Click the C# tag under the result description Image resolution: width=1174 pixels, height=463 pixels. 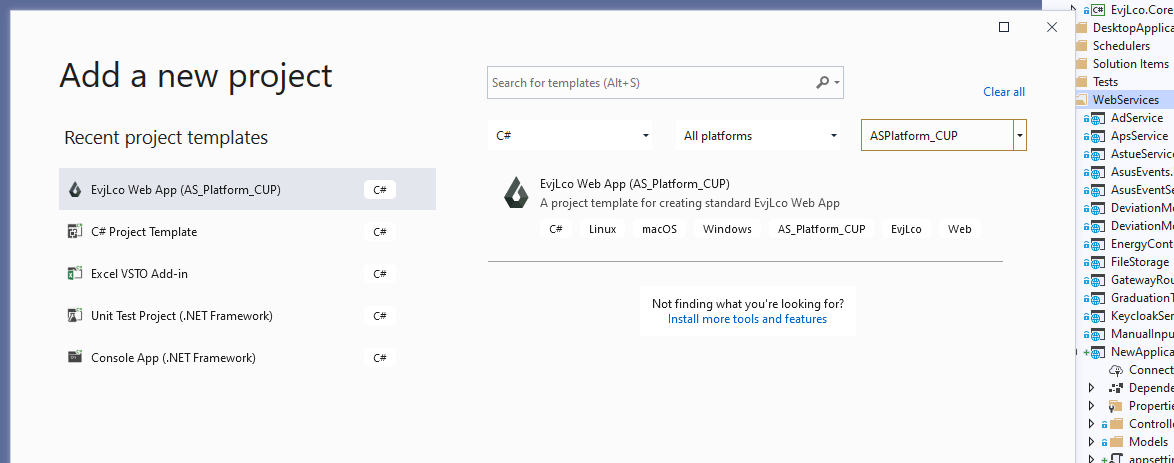pos(556,229)
